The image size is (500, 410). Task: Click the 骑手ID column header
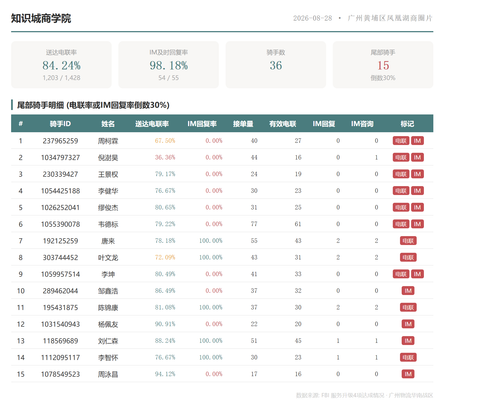pos(60,124)
